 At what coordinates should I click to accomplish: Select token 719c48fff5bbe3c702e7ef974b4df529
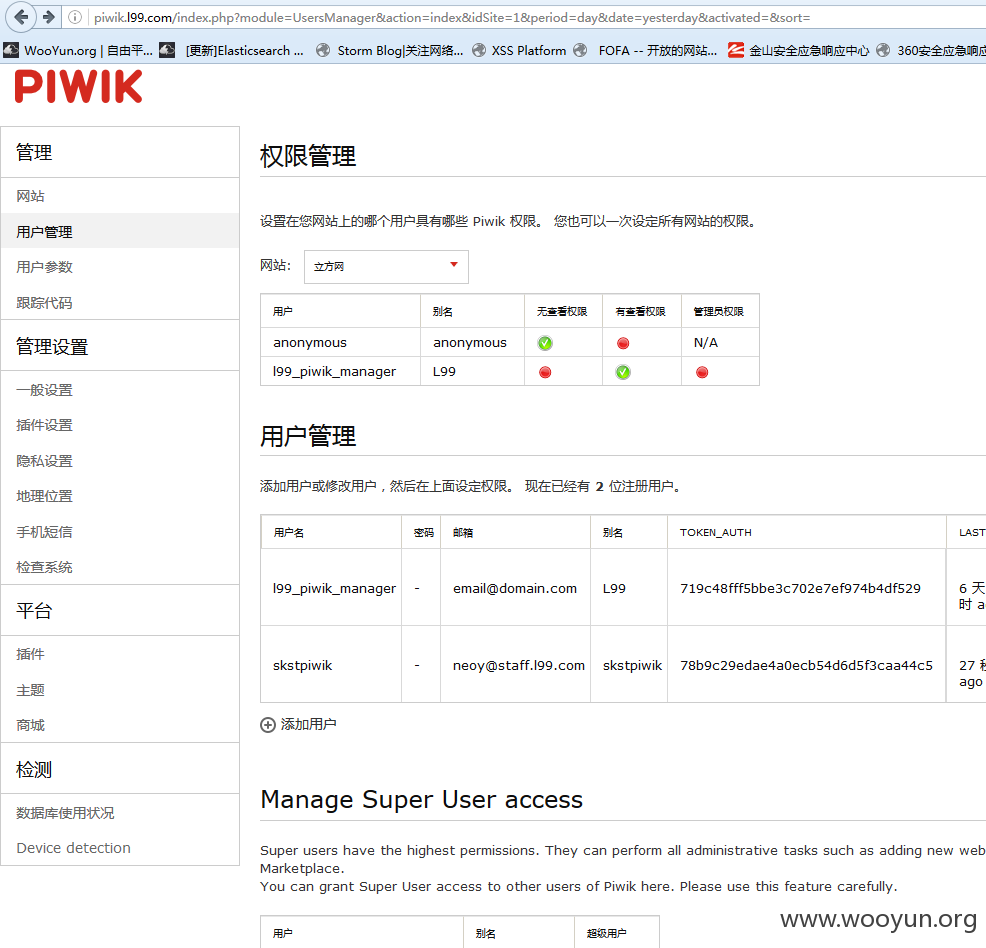coord(800,588)
